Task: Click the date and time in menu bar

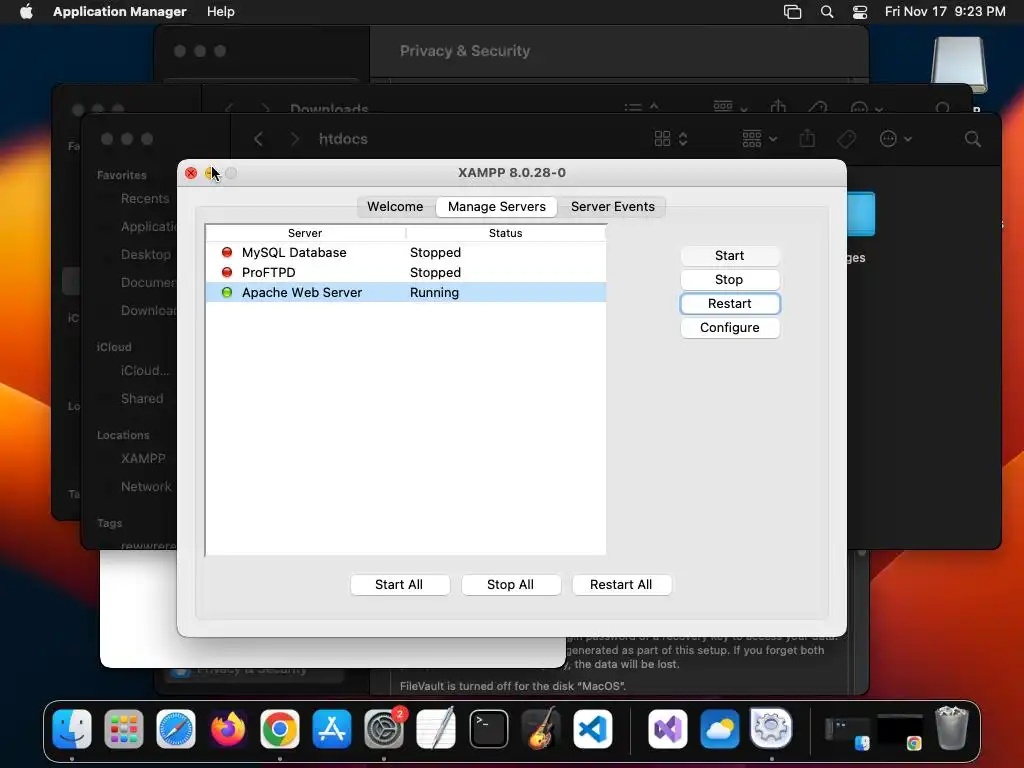Action: click(x=945, y=12)
